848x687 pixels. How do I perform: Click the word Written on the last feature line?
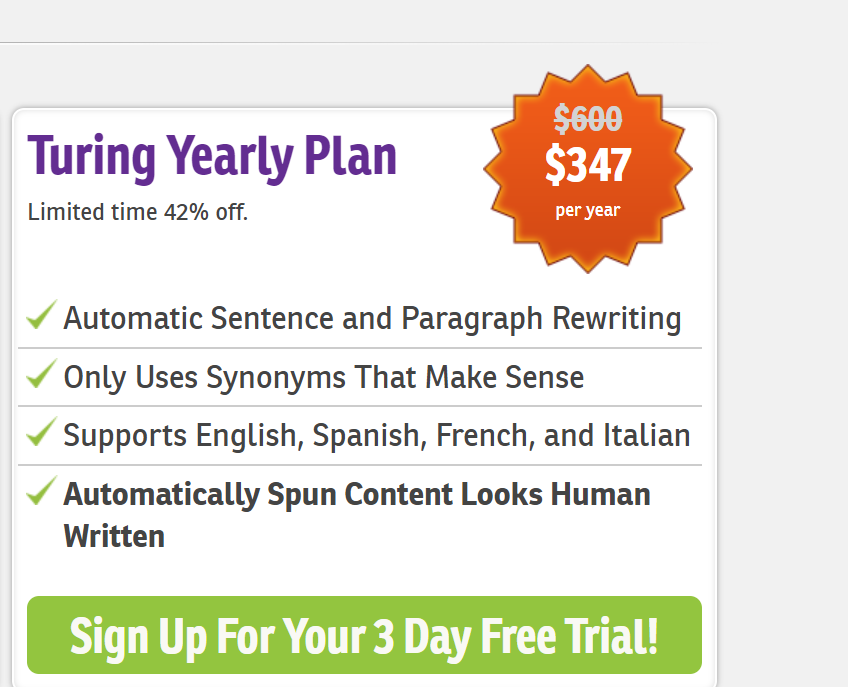(x=114, y=536)
